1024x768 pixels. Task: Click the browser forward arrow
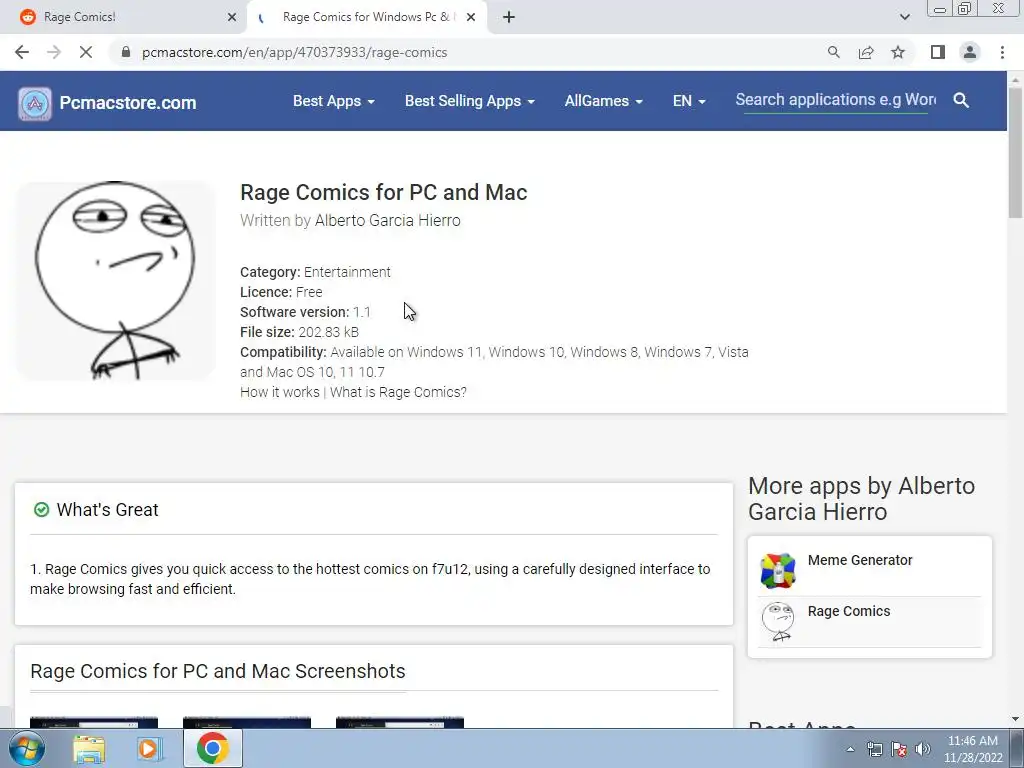click(x=54, y=52)
